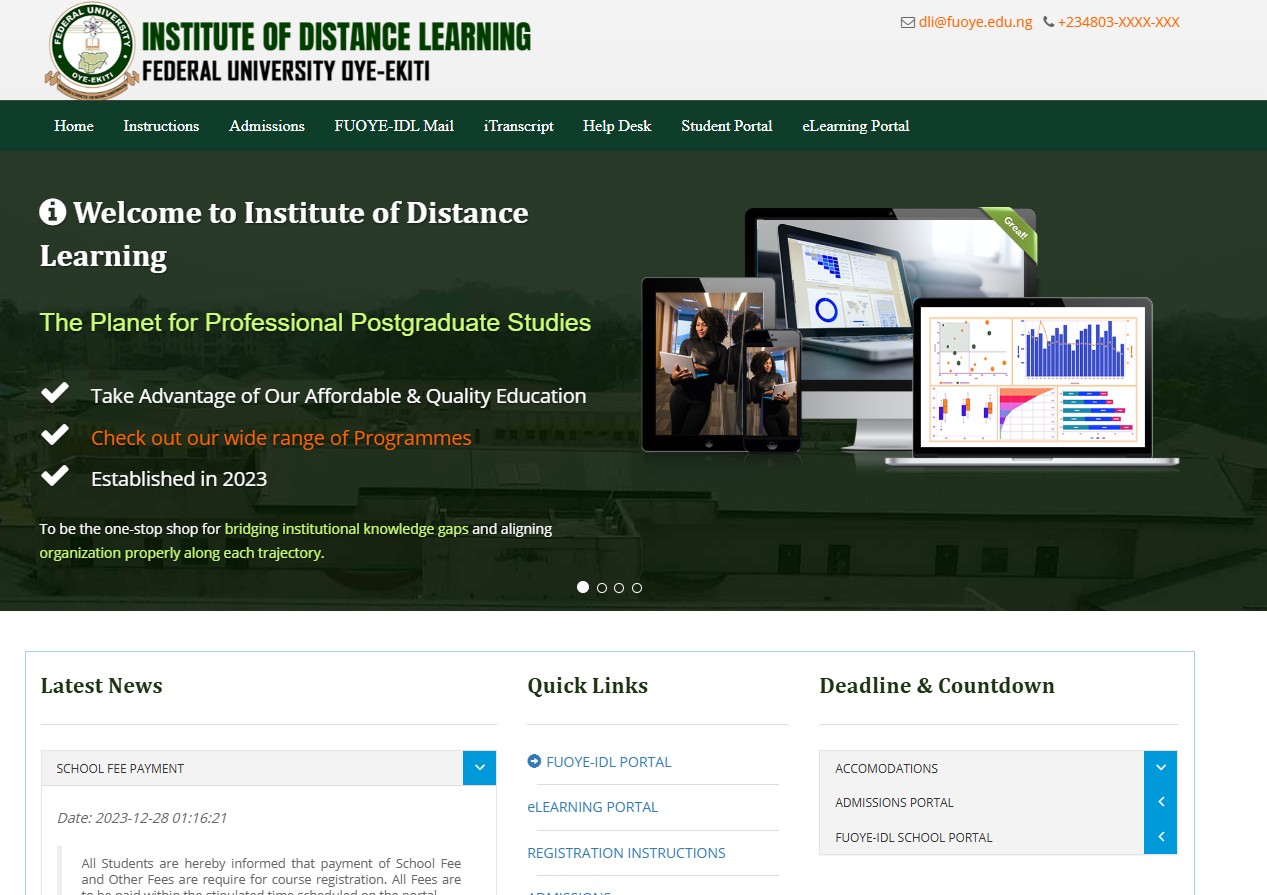Viewport: 1267px width, 895px height.
Task: Click the checkmark beside wide range of Programmes
Action: click(55, 435)
